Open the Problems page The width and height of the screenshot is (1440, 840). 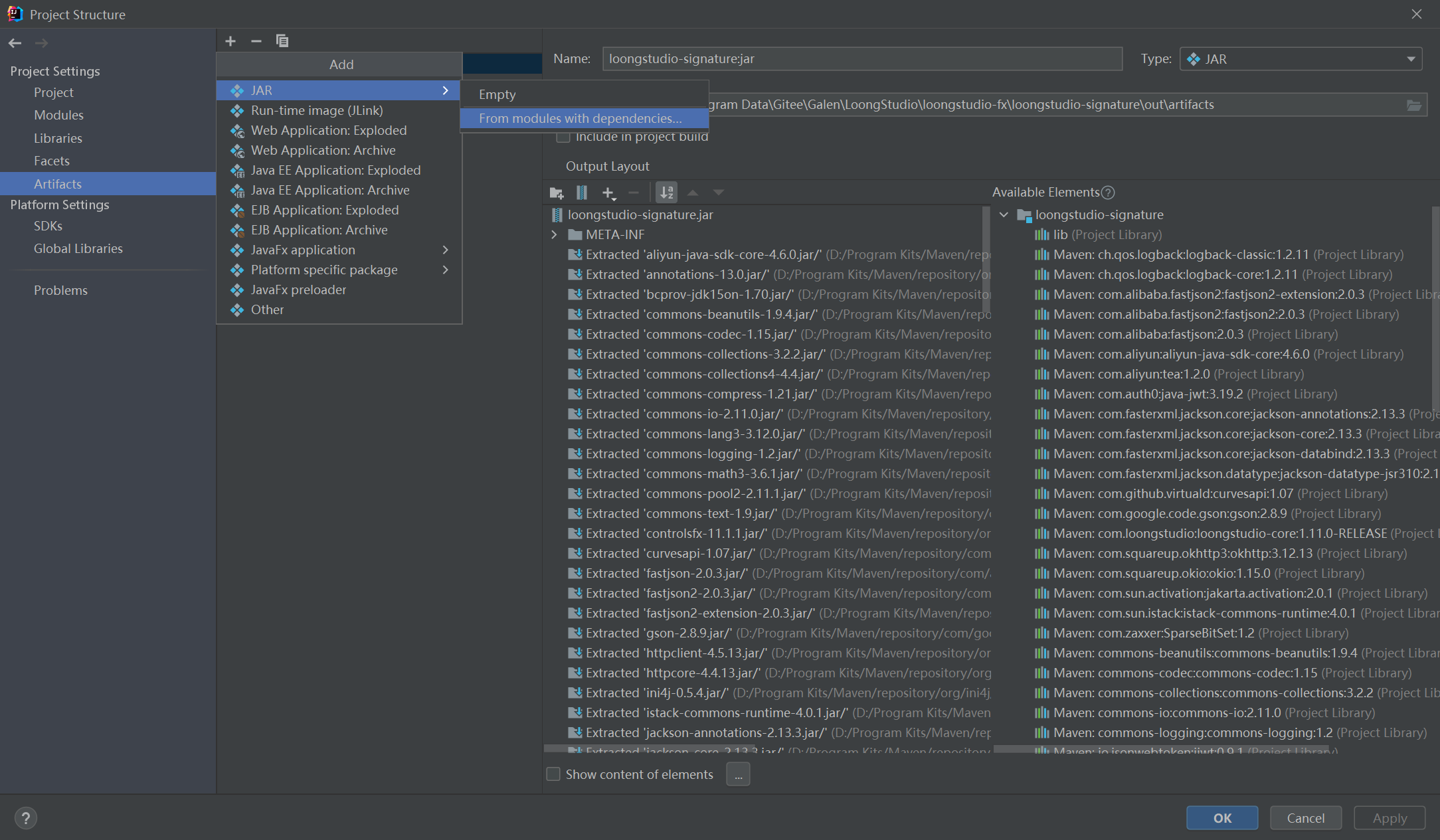click(x=60, y=290)
